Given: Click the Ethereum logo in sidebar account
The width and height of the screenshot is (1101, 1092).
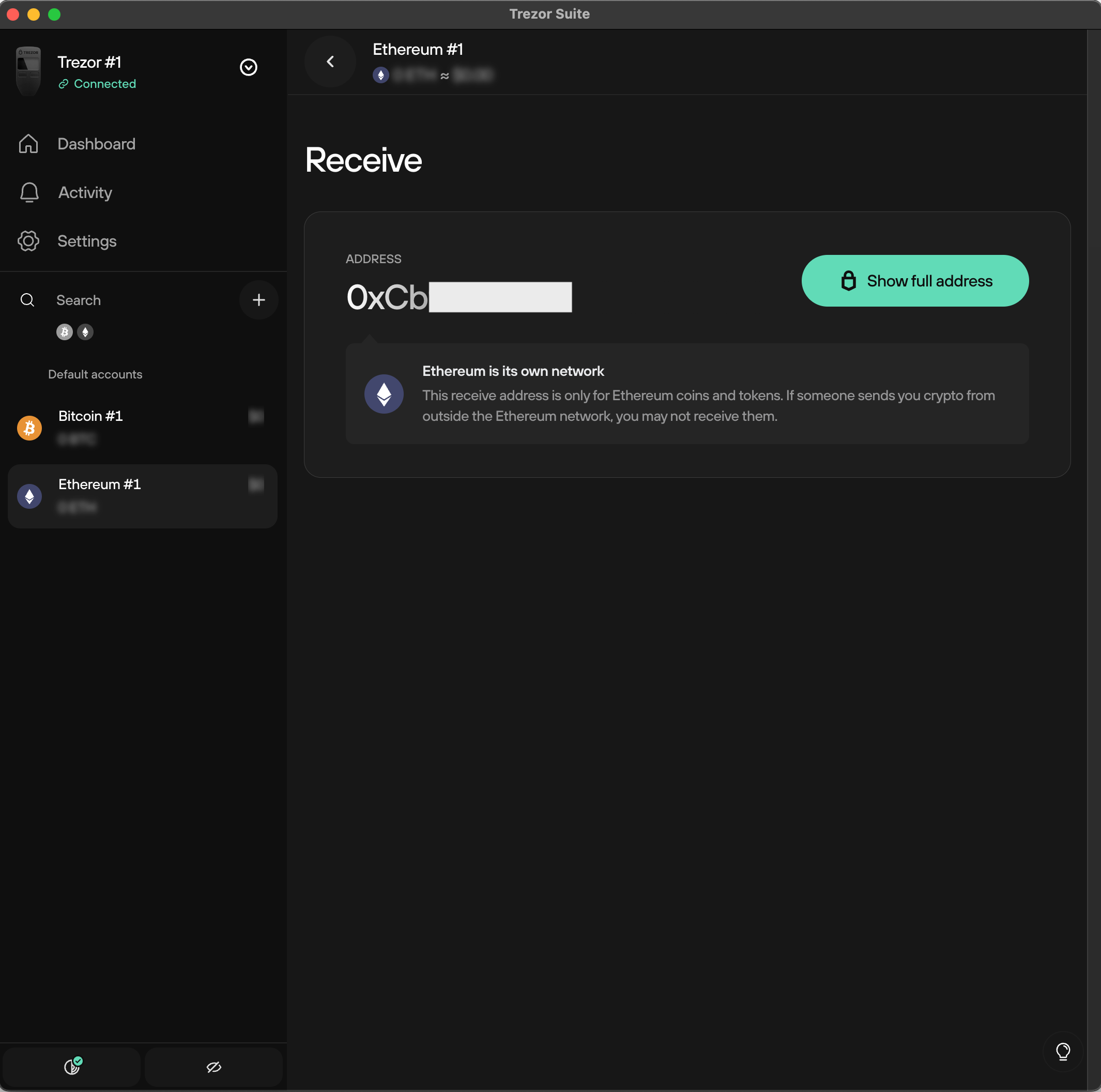Looking at the screenshot, I should 29,496.
